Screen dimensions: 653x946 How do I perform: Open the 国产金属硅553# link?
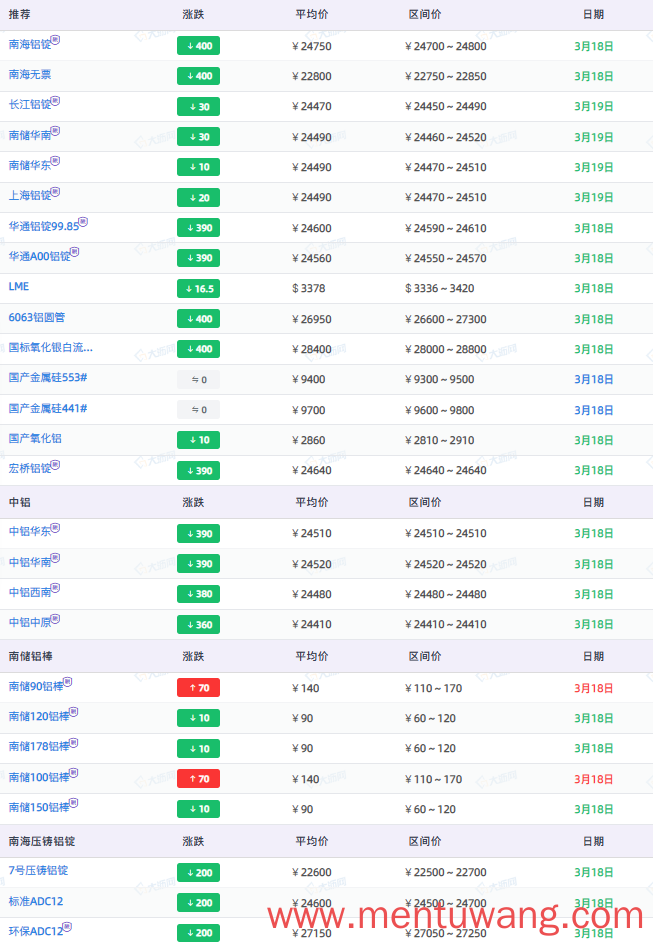[48, 378]
